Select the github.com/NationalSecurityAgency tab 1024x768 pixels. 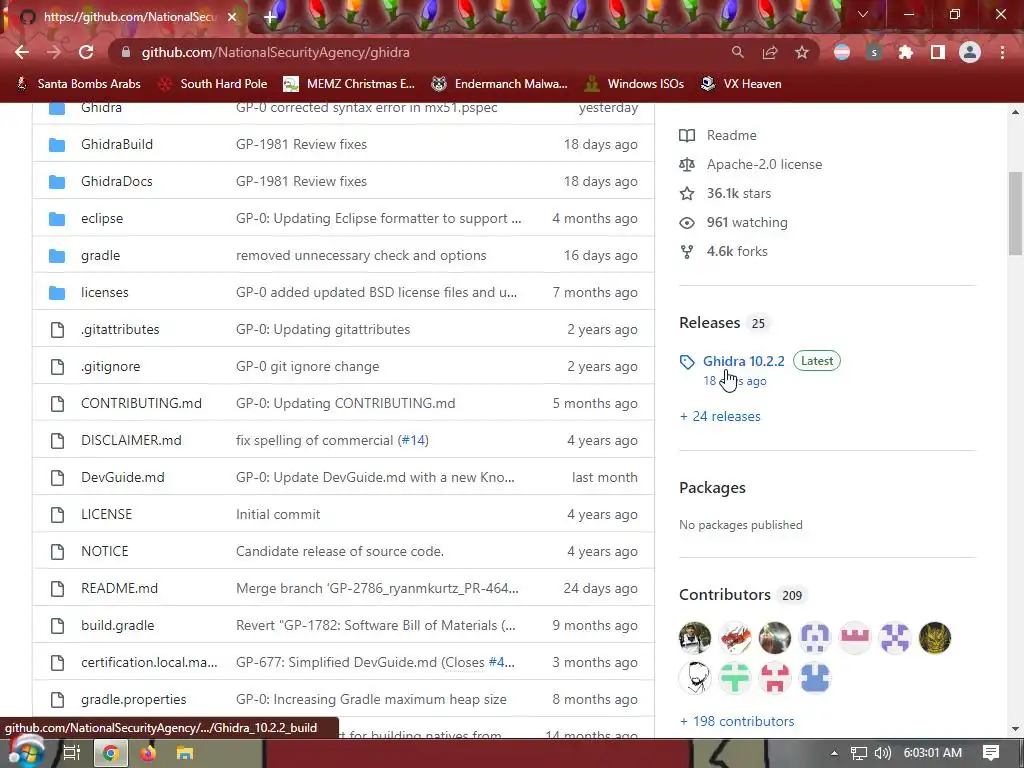click(x=129, y=17)
